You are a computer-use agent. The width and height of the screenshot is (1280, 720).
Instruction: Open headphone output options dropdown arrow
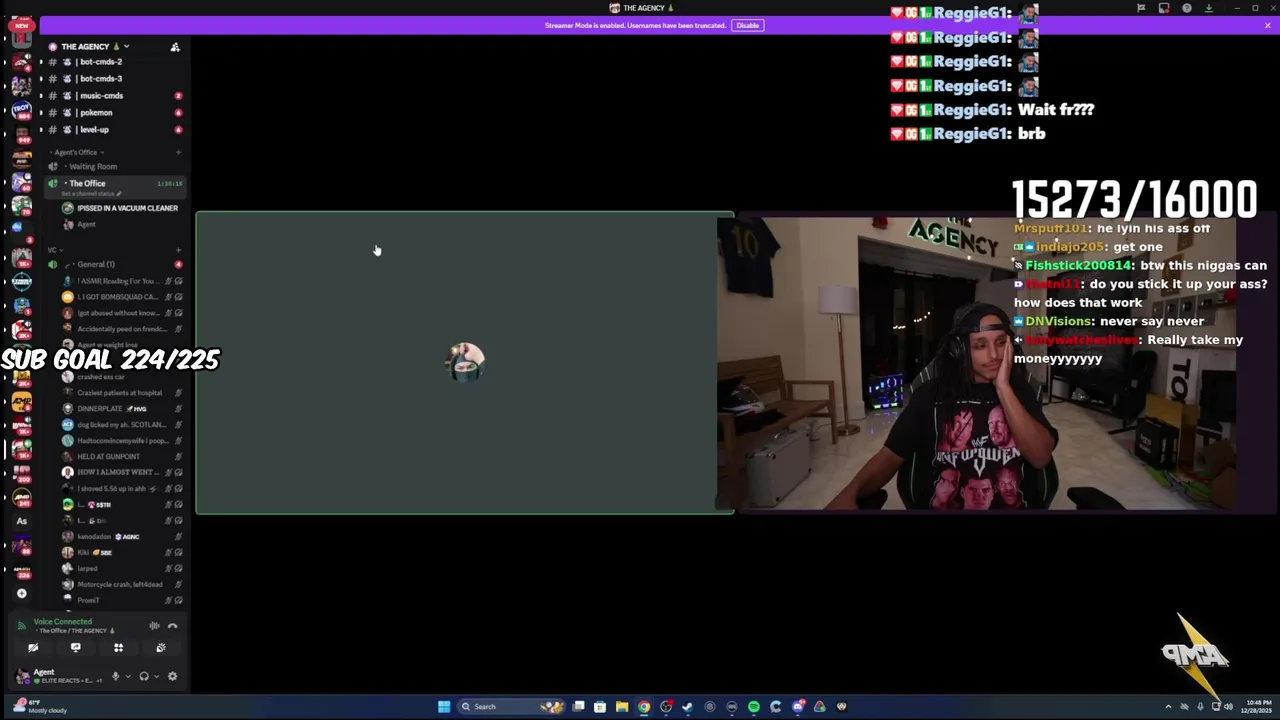click(x=156, y=677)
